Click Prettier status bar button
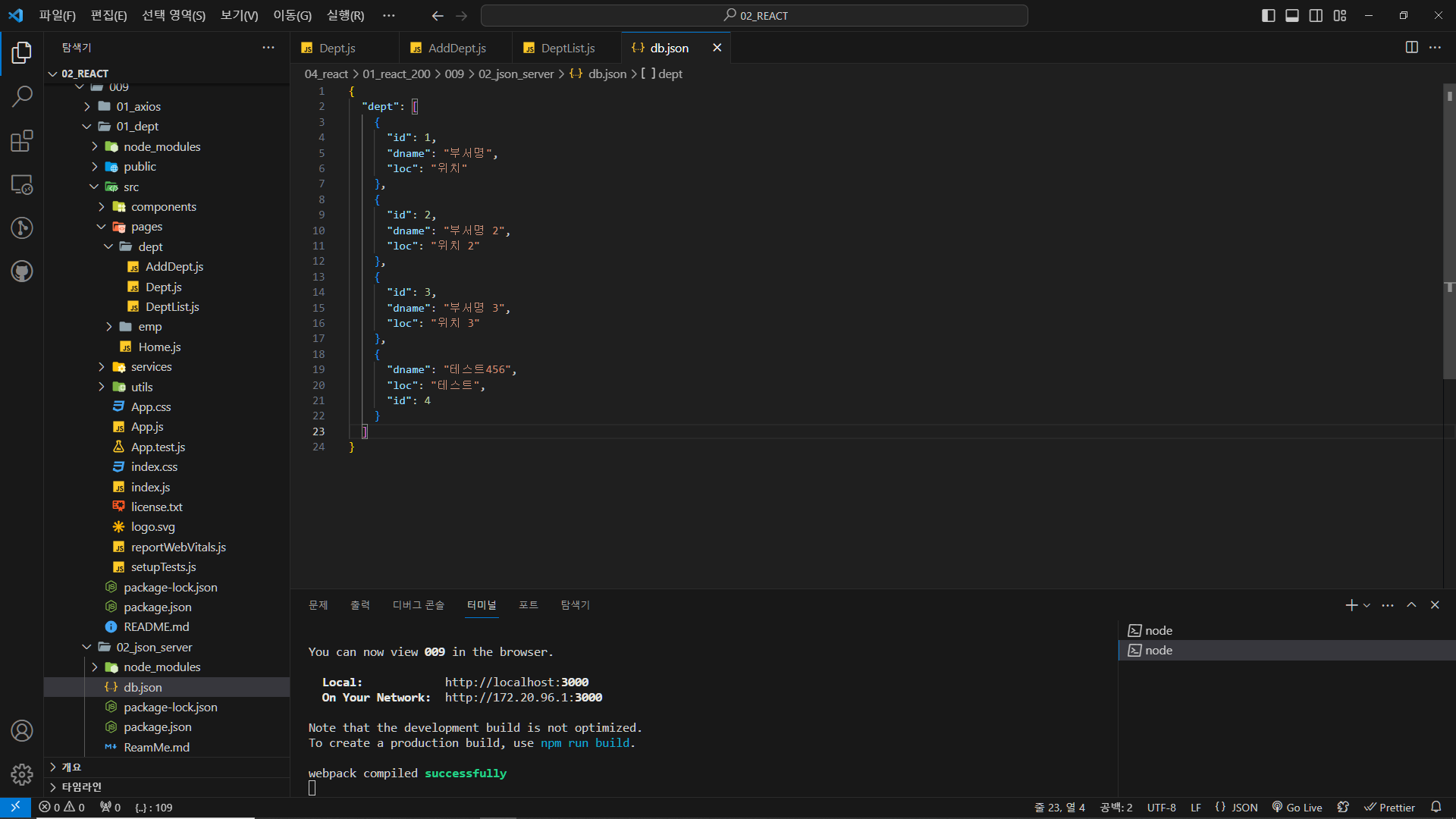This screenshot has height=819, width=1456. tap(1389, 808)
